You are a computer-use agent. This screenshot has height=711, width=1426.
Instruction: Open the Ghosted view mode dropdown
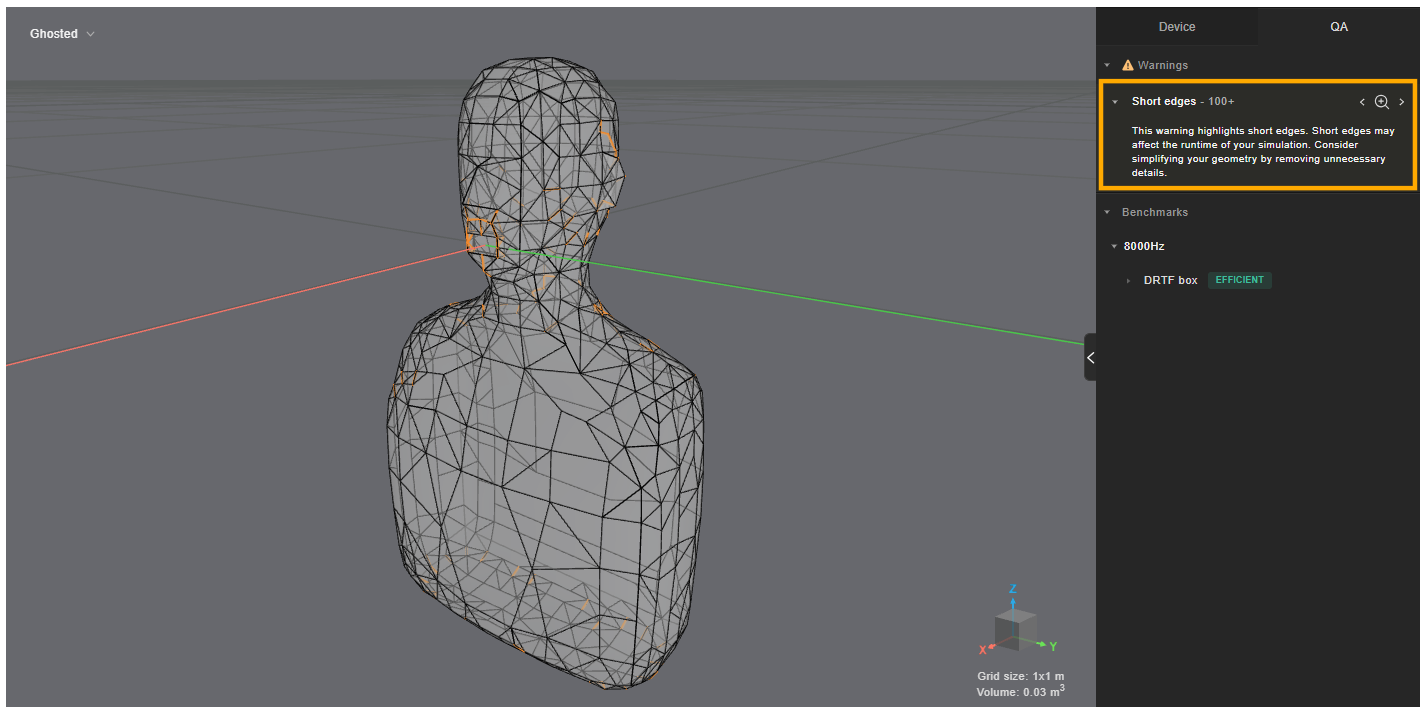pyautogui.click(x=62, y=34)
